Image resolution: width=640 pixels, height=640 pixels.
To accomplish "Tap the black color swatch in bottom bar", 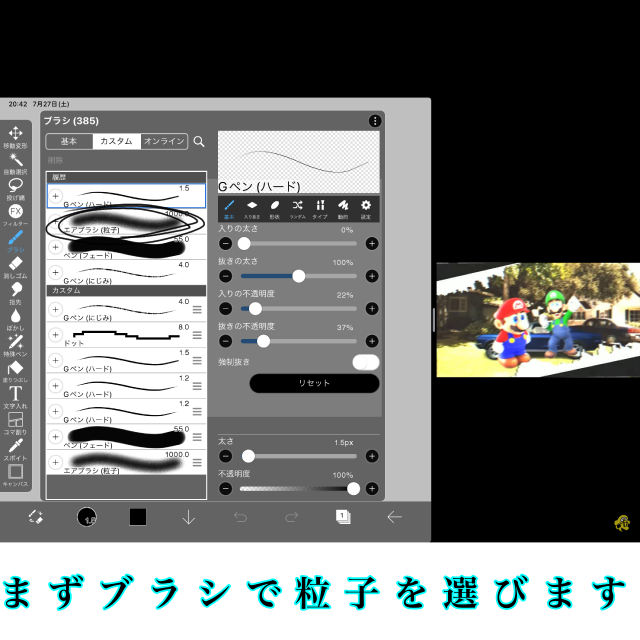I will 138,517.
